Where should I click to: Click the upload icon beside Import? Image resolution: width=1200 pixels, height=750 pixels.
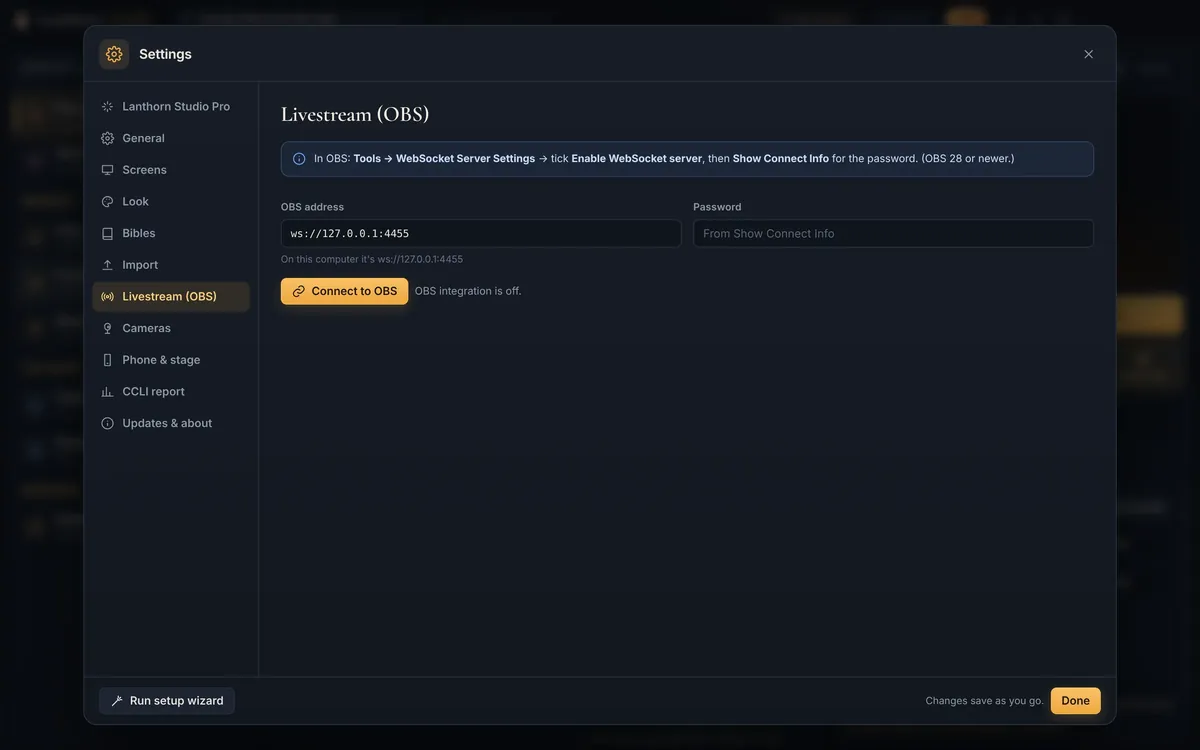pyautogui.click(x=107, y=265)
